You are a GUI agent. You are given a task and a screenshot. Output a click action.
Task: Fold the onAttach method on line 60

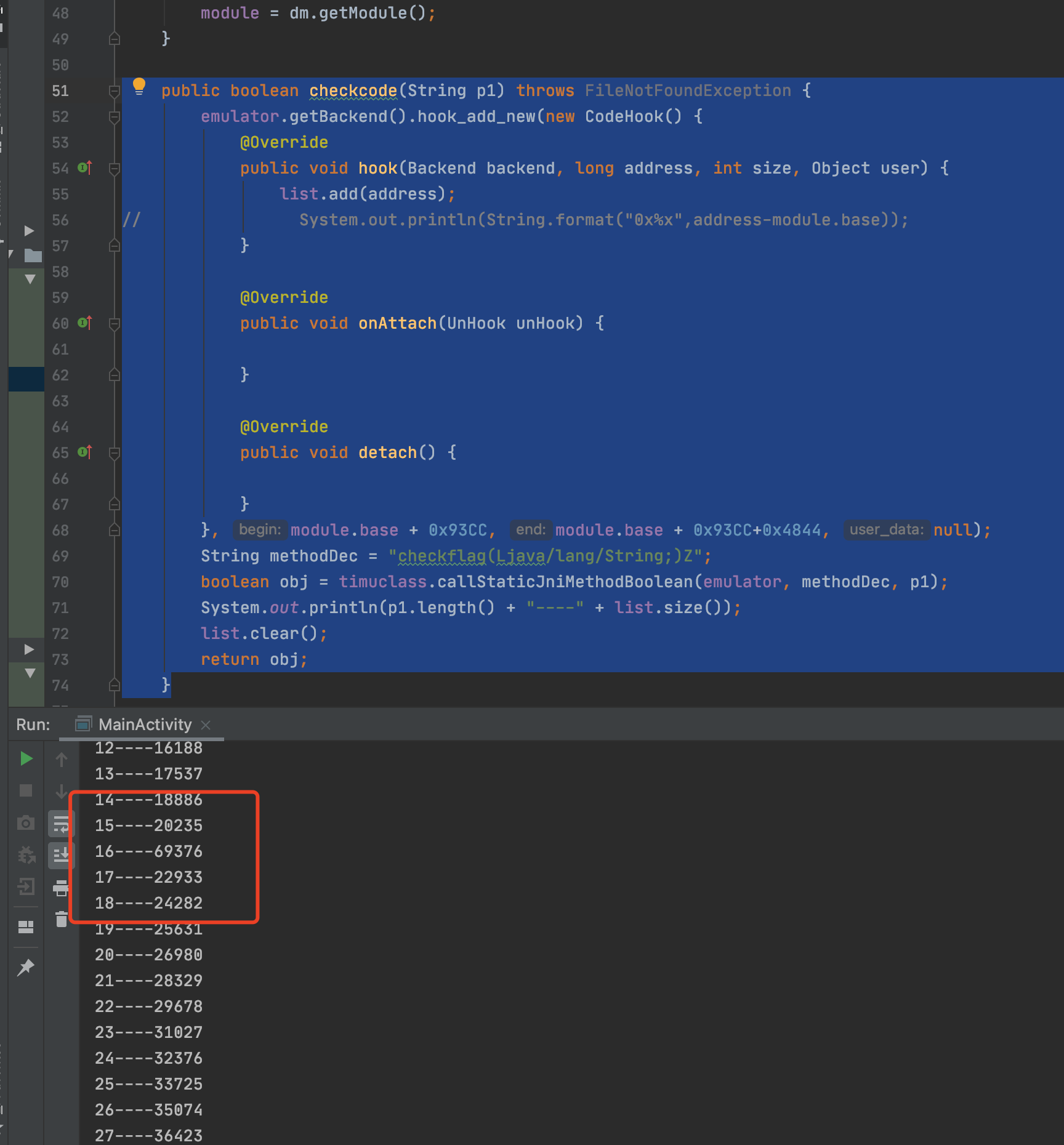114,323
